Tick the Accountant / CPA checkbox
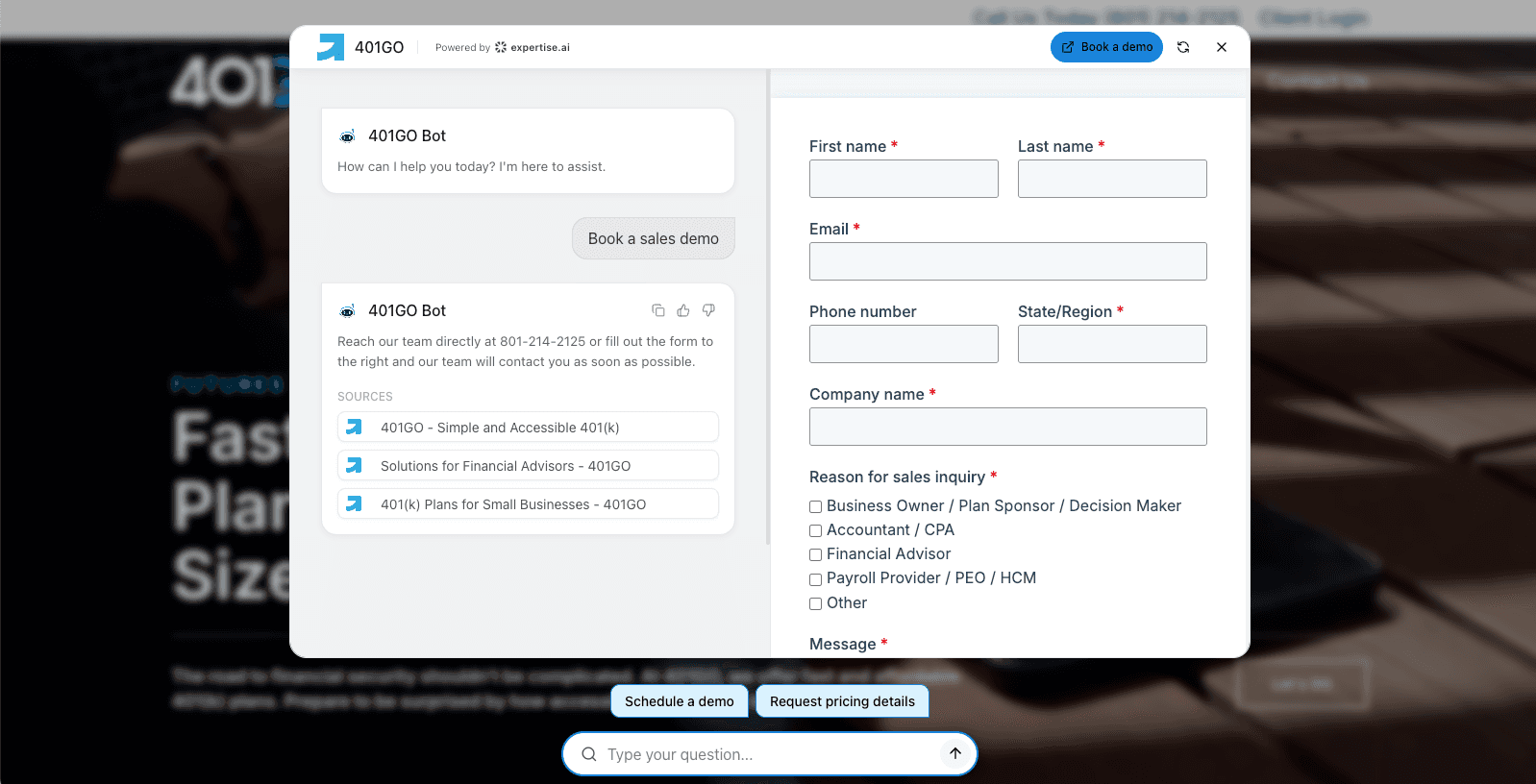The height and width of the screenshot is (784, 1536). tap(815, 530)
